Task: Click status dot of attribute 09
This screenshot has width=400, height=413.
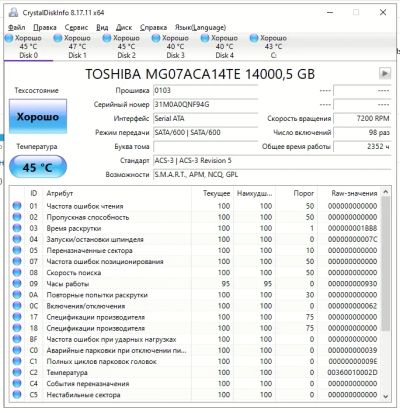Action: (17, 284)
